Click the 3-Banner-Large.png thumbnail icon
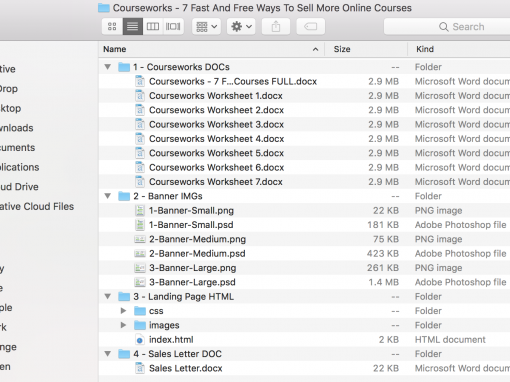 pos(140,268)
